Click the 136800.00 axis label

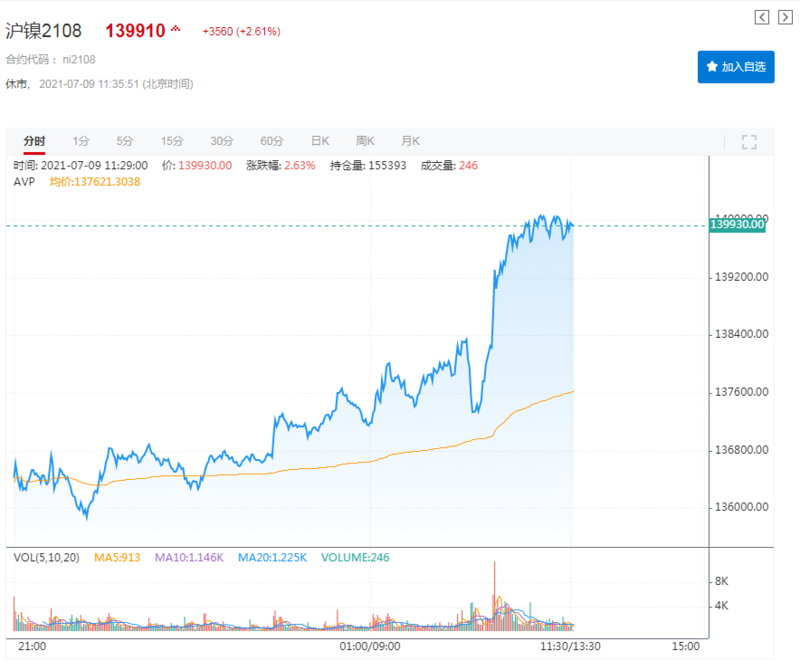click(x=741, y=450)
